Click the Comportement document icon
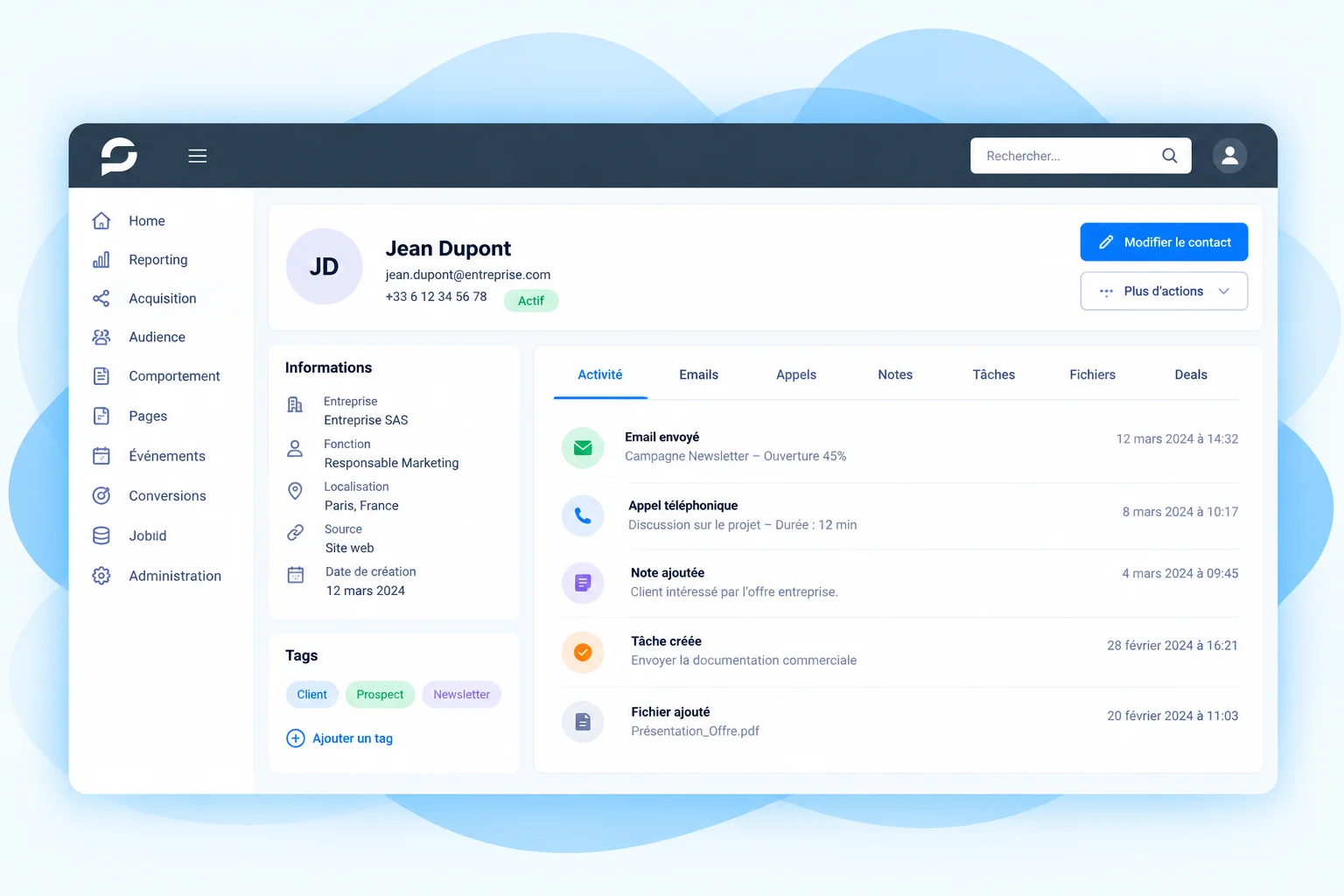Screen dimensions: 1344x896 coord(101,376)
